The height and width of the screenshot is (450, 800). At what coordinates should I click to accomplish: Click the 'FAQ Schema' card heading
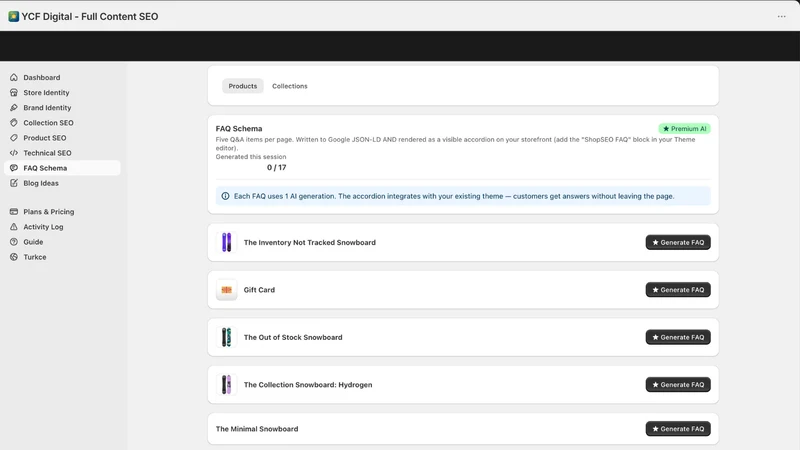(239, 129)
